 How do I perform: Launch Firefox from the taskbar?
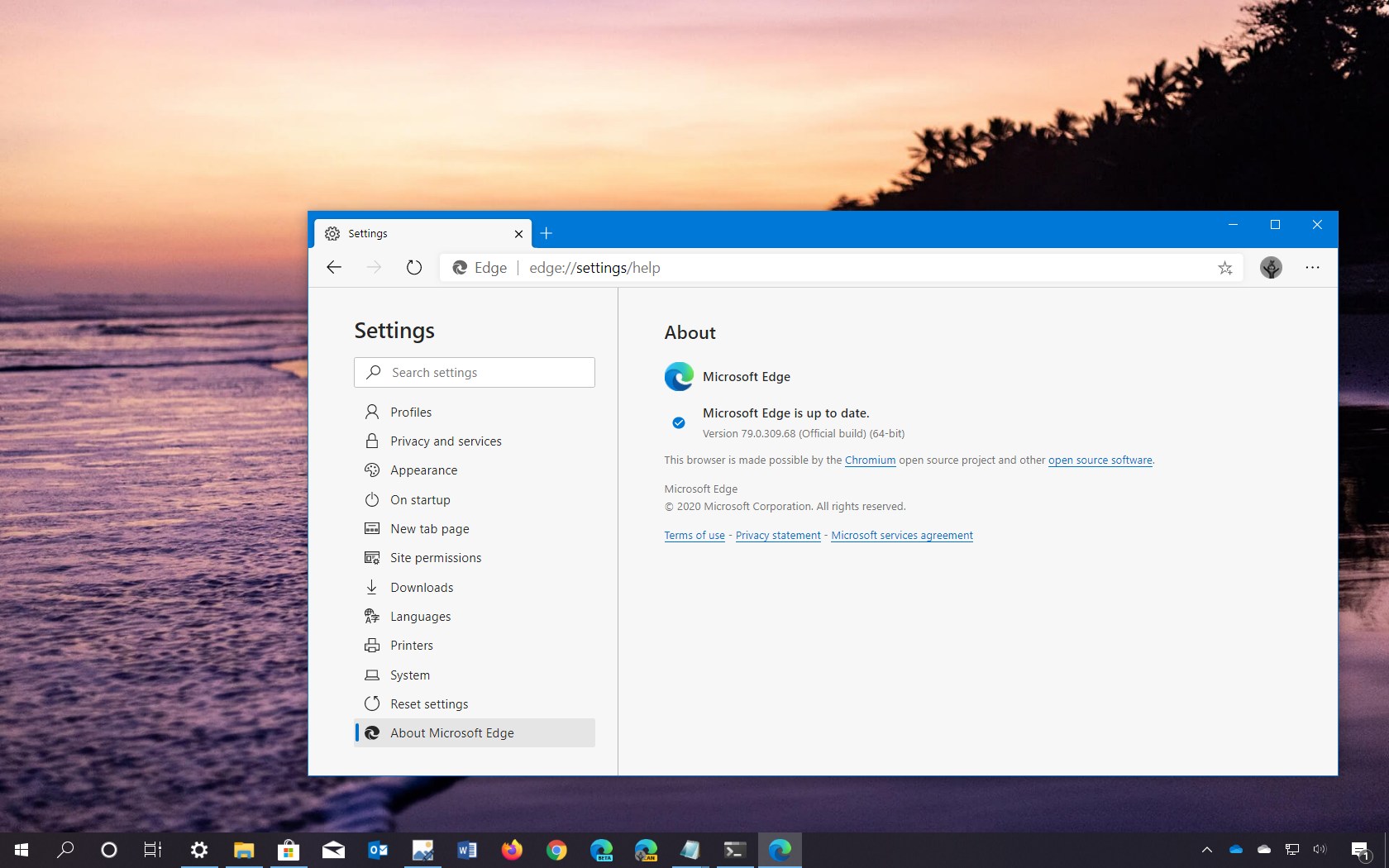click(x=512, y=850)
